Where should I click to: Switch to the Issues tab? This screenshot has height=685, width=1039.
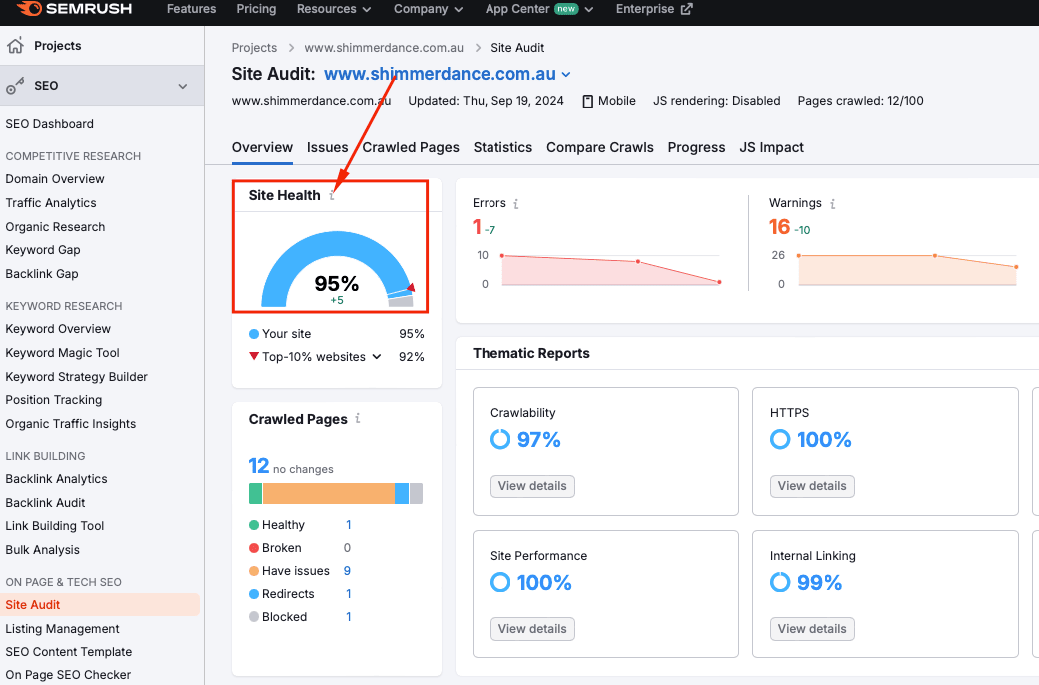pyautogui.click(x=327, y=147)
